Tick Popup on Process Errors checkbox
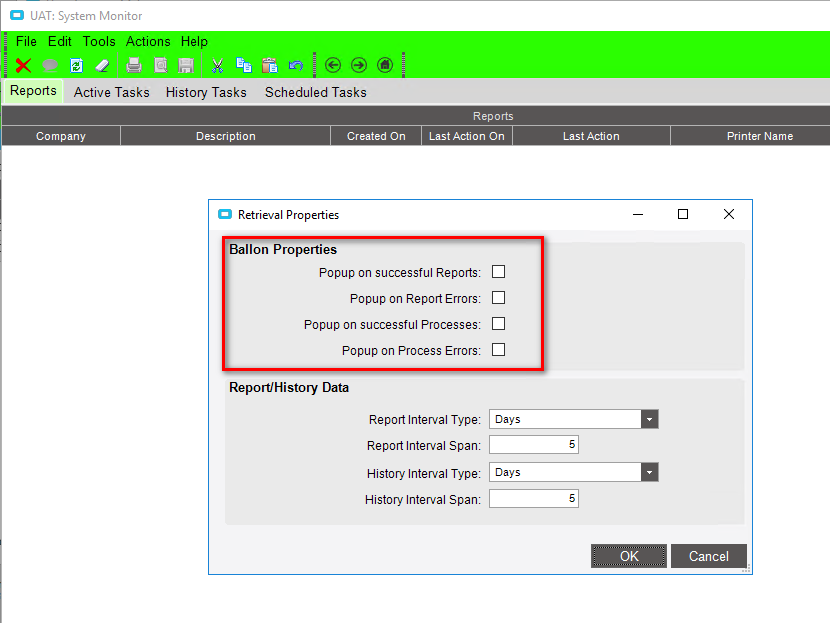Screen dimensions: 830x623 tap(499, 350)
